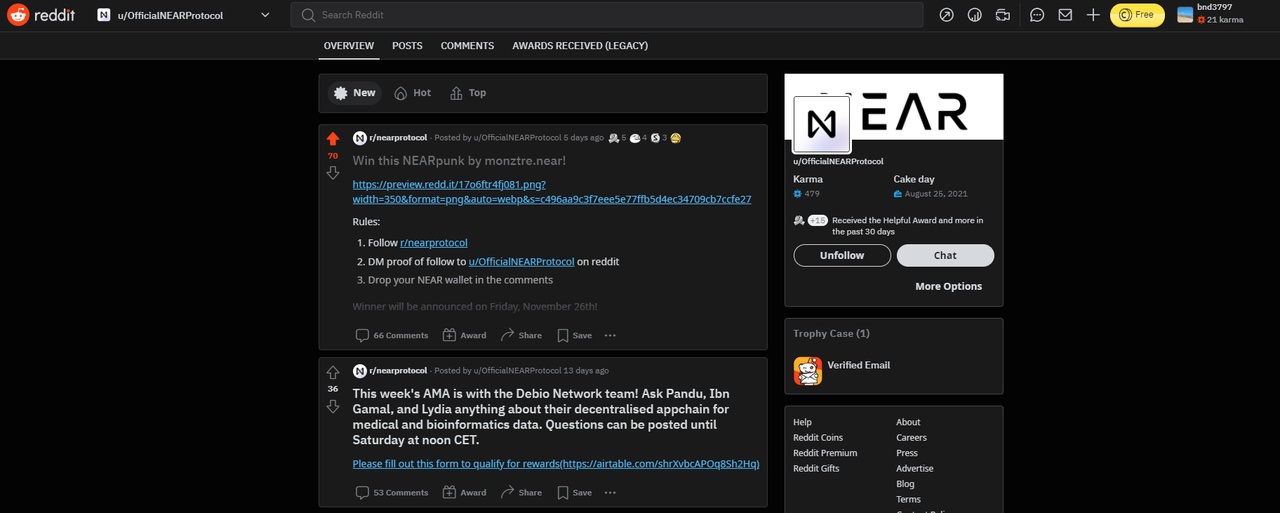The height and width of the screenshot is (513, 1280).
Task: Open the Press footer link
Action: coord(907,453)
